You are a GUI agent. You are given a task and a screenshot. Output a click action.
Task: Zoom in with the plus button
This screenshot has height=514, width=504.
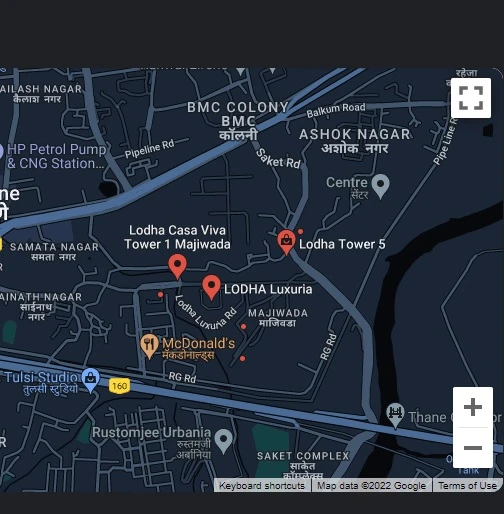point(473,407)
